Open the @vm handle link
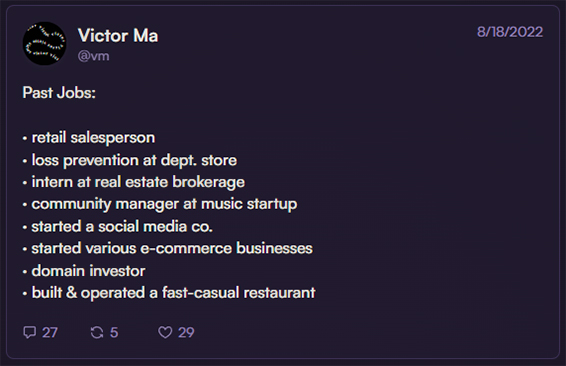This screenshot has height=366, width=566. click(x=93, y=56)
